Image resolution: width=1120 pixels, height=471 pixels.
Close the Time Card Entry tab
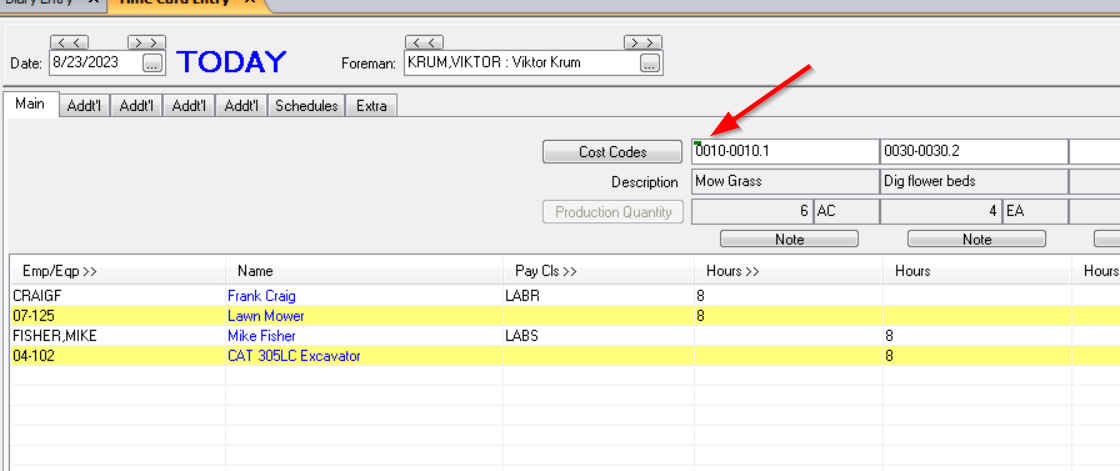(249, 3)
